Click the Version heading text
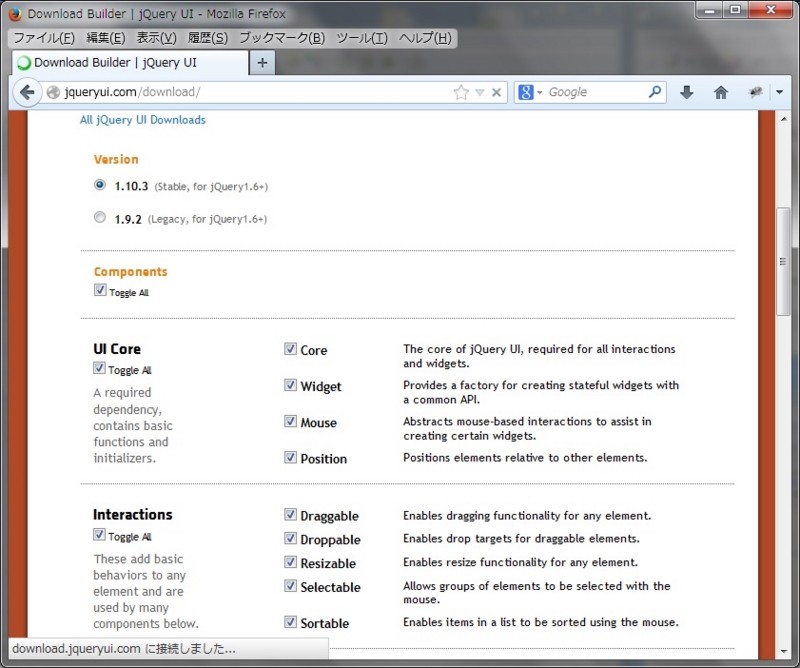Screen dimensions: 800x668 [116, 160]
